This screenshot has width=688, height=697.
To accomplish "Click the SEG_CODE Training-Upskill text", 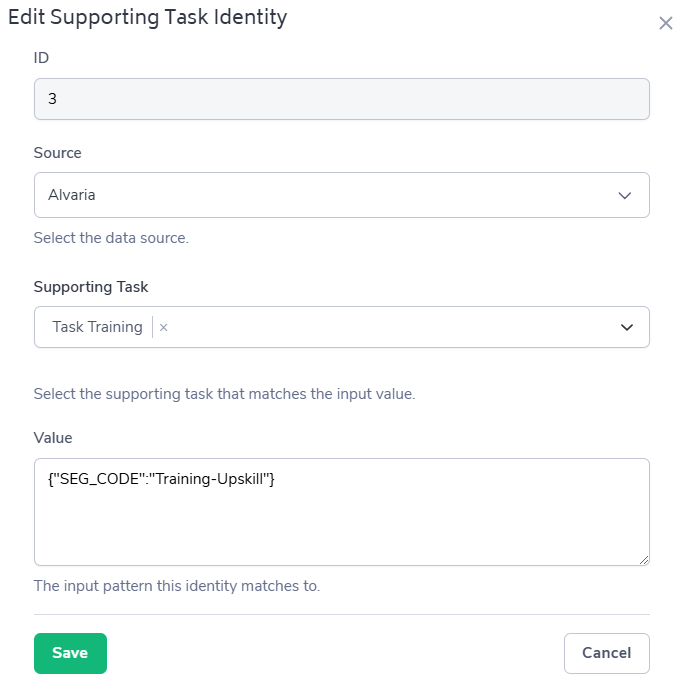I will click(161, 479).
